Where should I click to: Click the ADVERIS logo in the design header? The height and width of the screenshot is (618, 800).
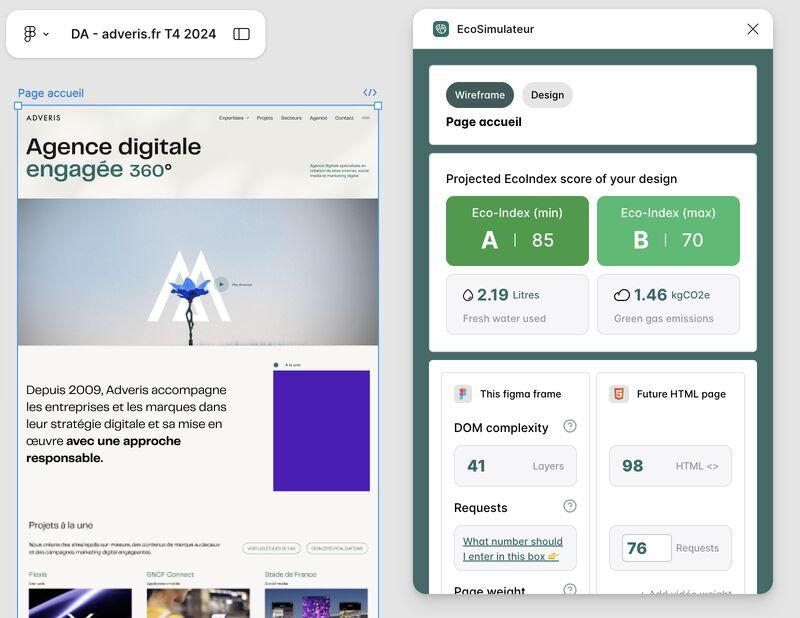pos(43,118)
